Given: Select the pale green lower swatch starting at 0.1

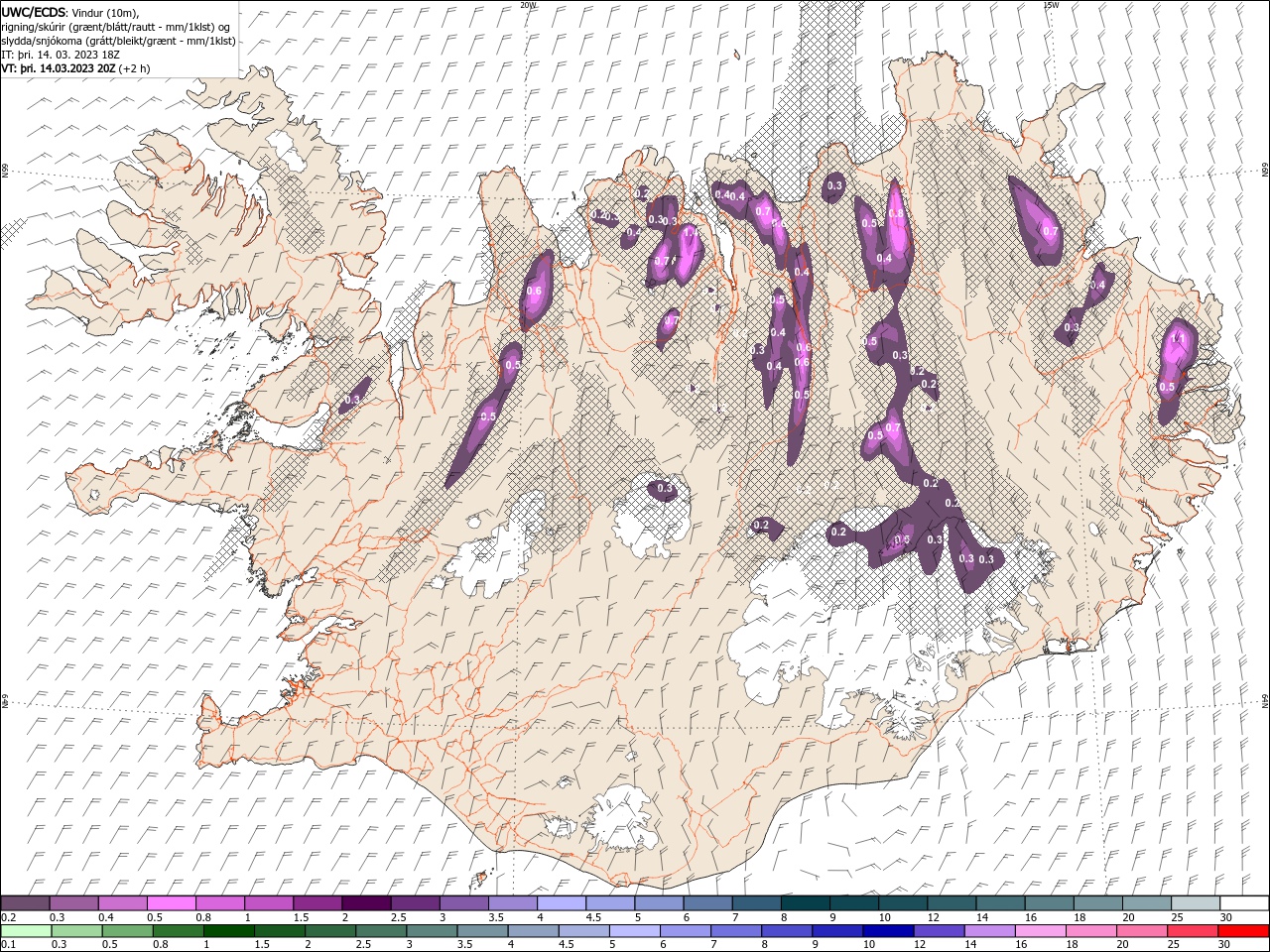Looking at the screenshot, I should 25,931.
